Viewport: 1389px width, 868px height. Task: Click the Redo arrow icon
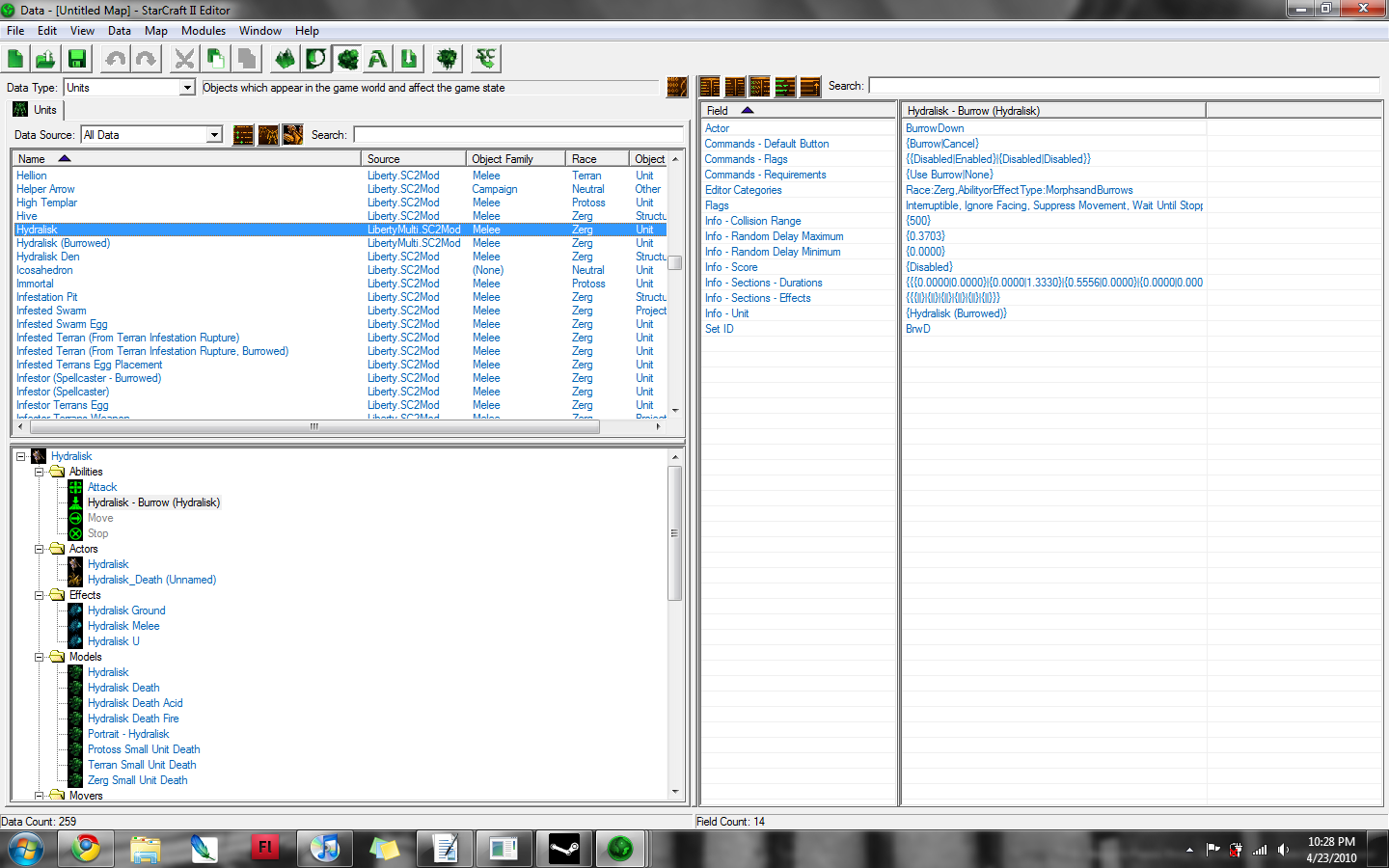[x=147, y=59]
